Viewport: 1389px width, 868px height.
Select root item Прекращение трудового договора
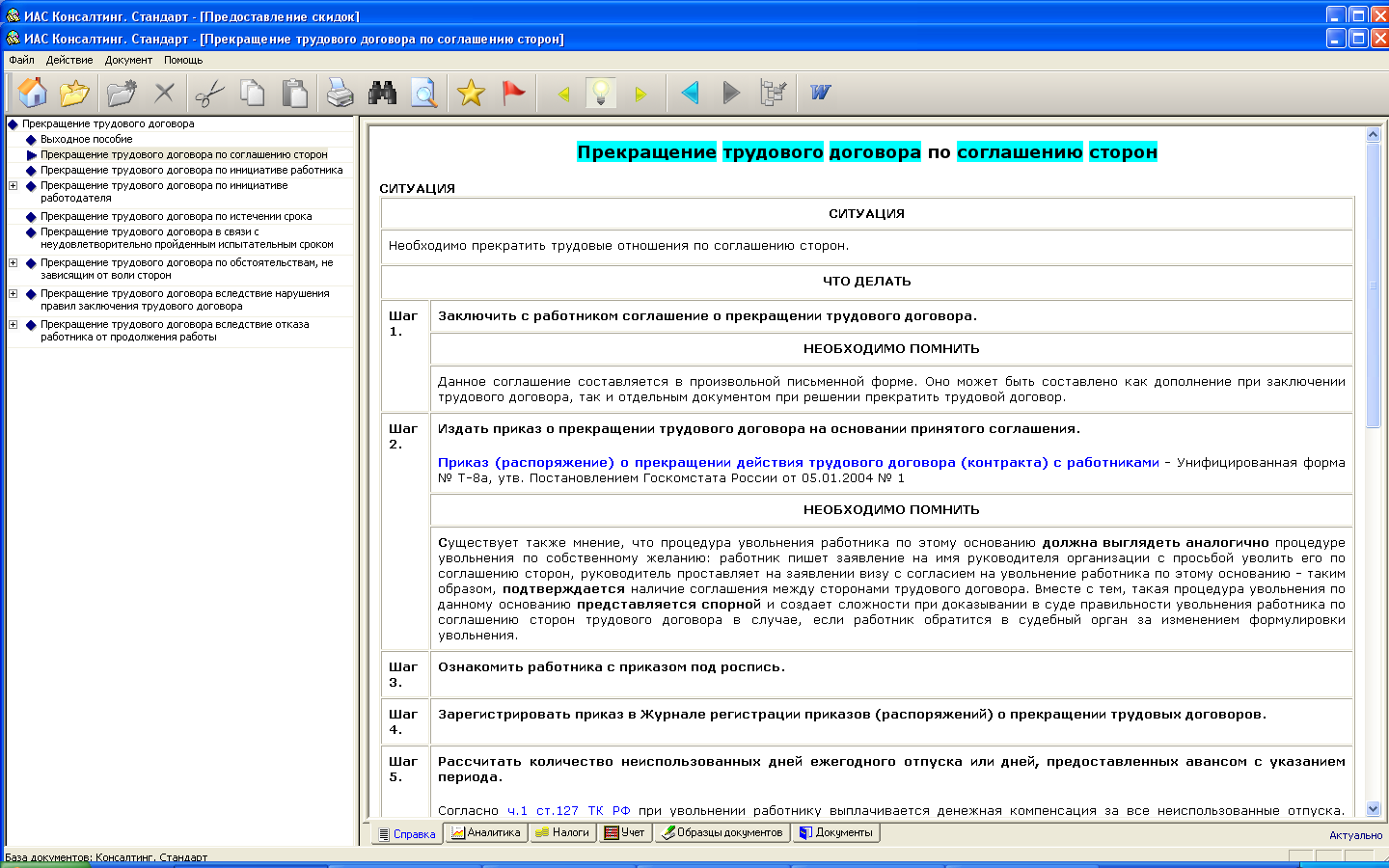tap(108, 123)
